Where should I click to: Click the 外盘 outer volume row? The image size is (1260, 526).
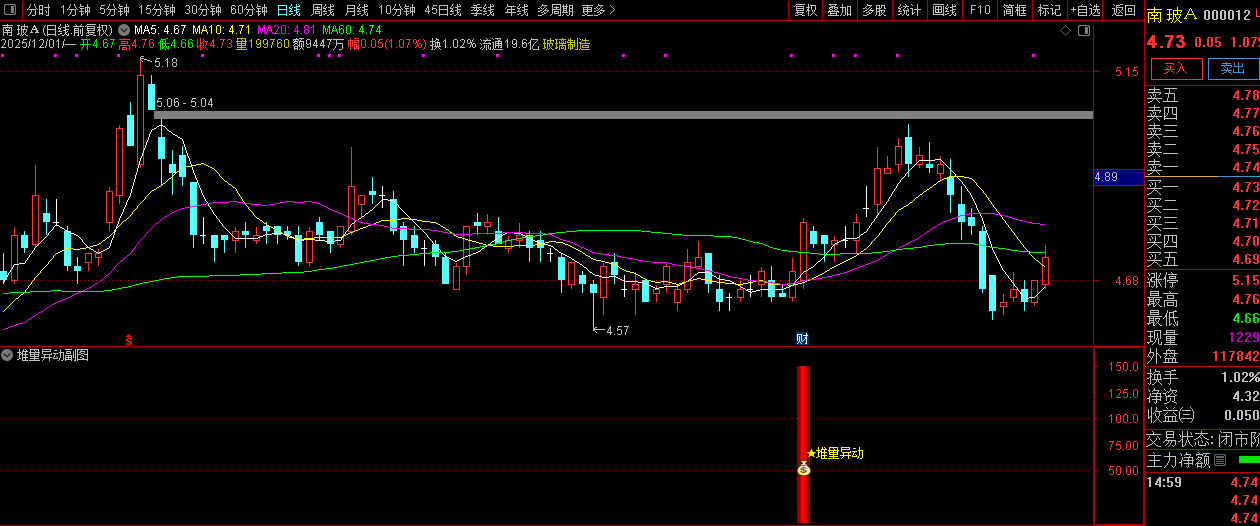coord(1202,356)
